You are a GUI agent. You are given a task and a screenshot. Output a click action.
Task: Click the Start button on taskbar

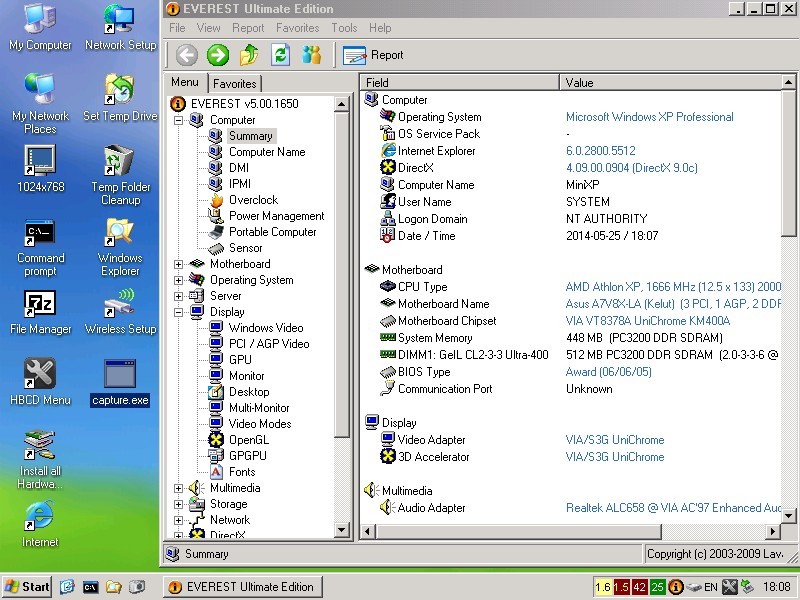27,587
